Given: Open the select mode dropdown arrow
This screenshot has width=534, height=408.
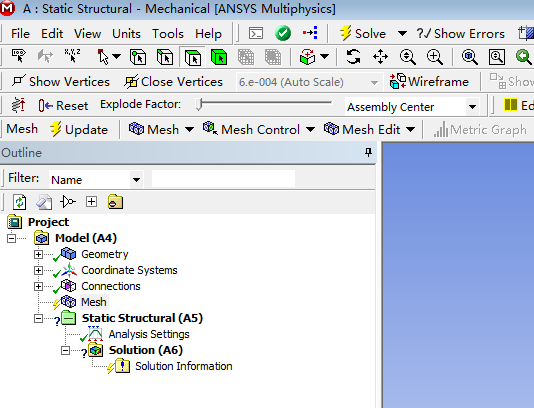Looking at the screenshot, I should 116,56.
